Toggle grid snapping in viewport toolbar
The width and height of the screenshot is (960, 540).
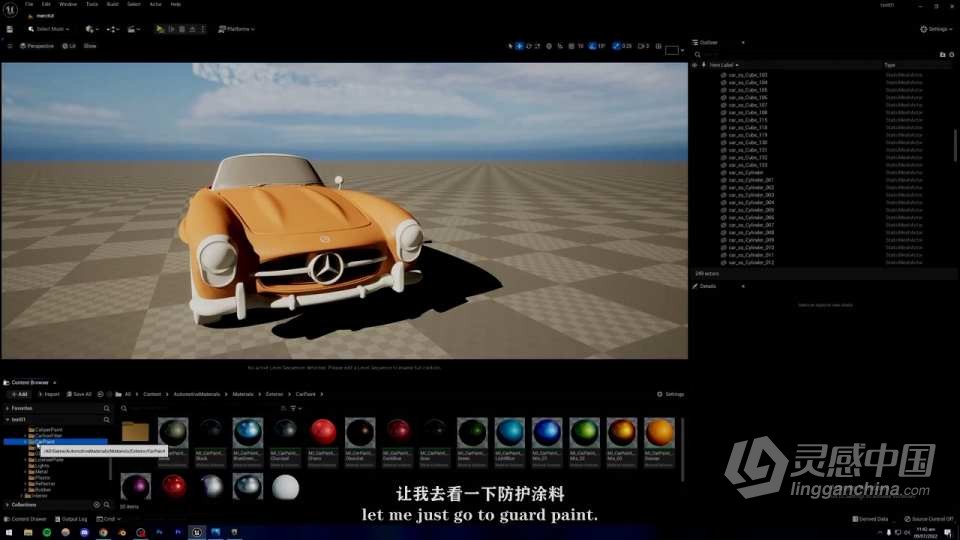[571, 46]
